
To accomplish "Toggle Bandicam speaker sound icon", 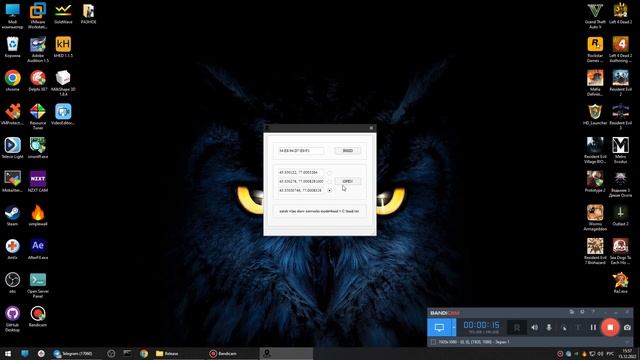I will click(534, 327).
